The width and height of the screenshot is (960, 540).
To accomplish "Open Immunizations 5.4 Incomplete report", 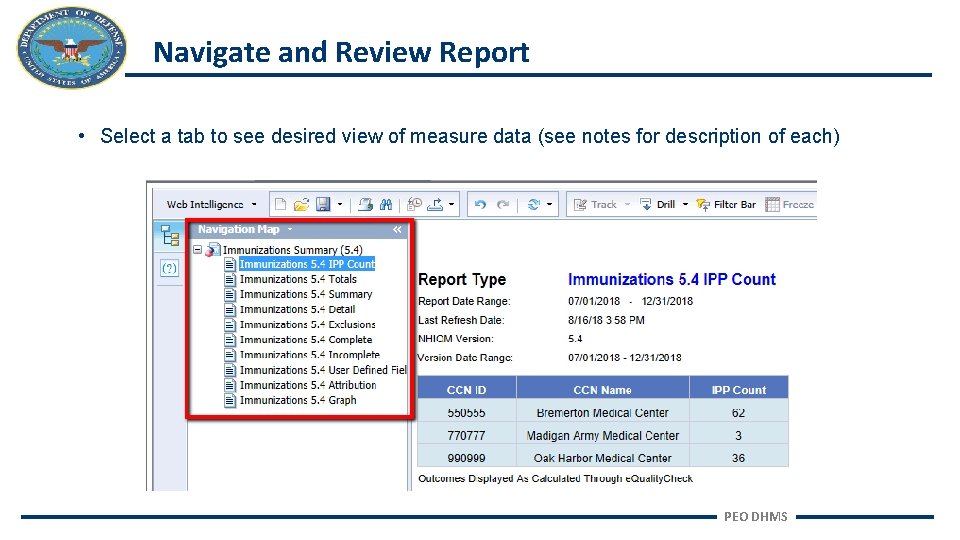I will [310, 354].
